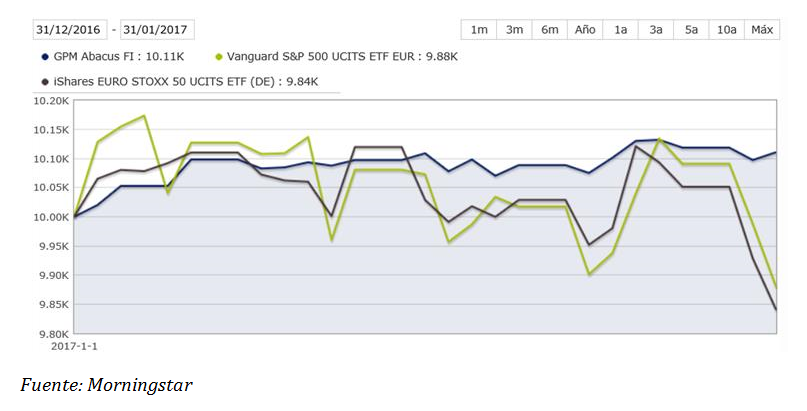807x411 pixels.
Task: Show the Máx time range
Action: [764, 30]
